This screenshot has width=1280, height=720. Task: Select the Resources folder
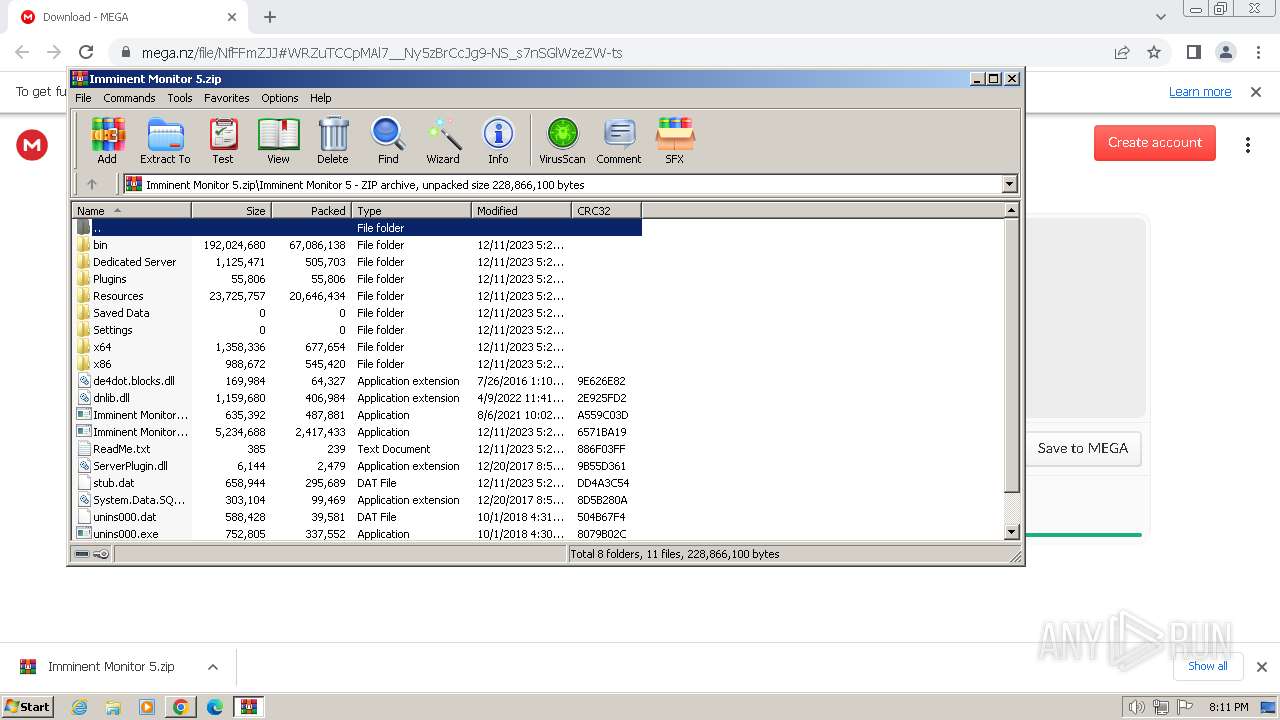tap(356, 296)
